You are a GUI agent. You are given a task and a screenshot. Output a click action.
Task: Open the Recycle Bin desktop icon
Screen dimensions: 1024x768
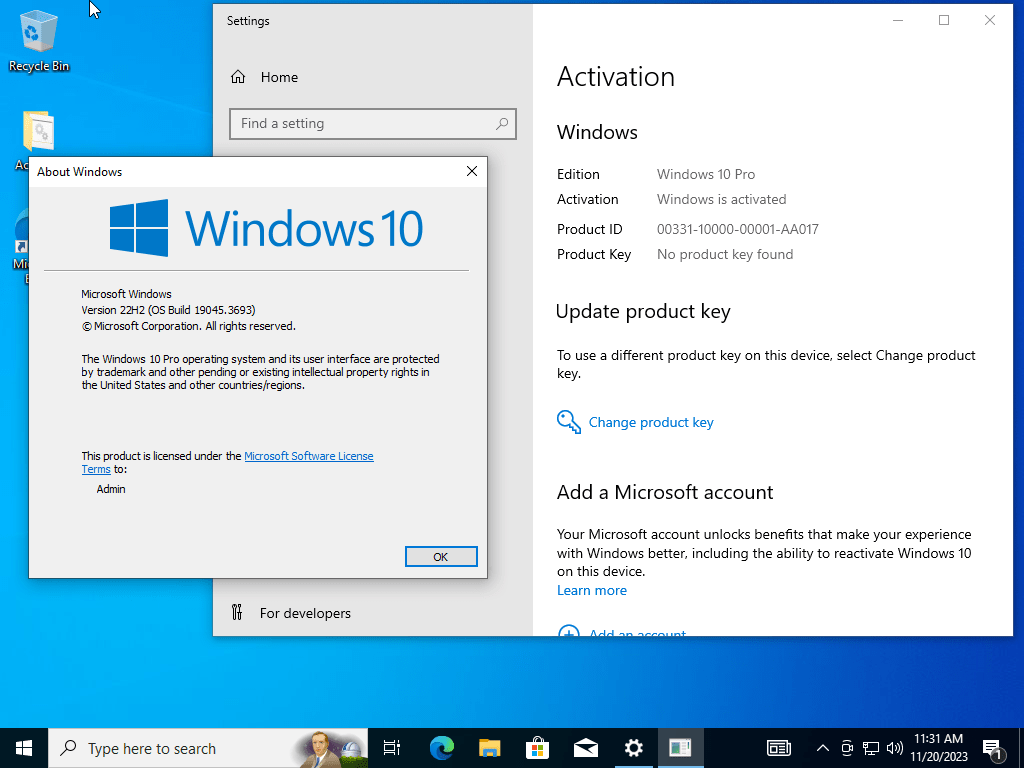[39, 40]
